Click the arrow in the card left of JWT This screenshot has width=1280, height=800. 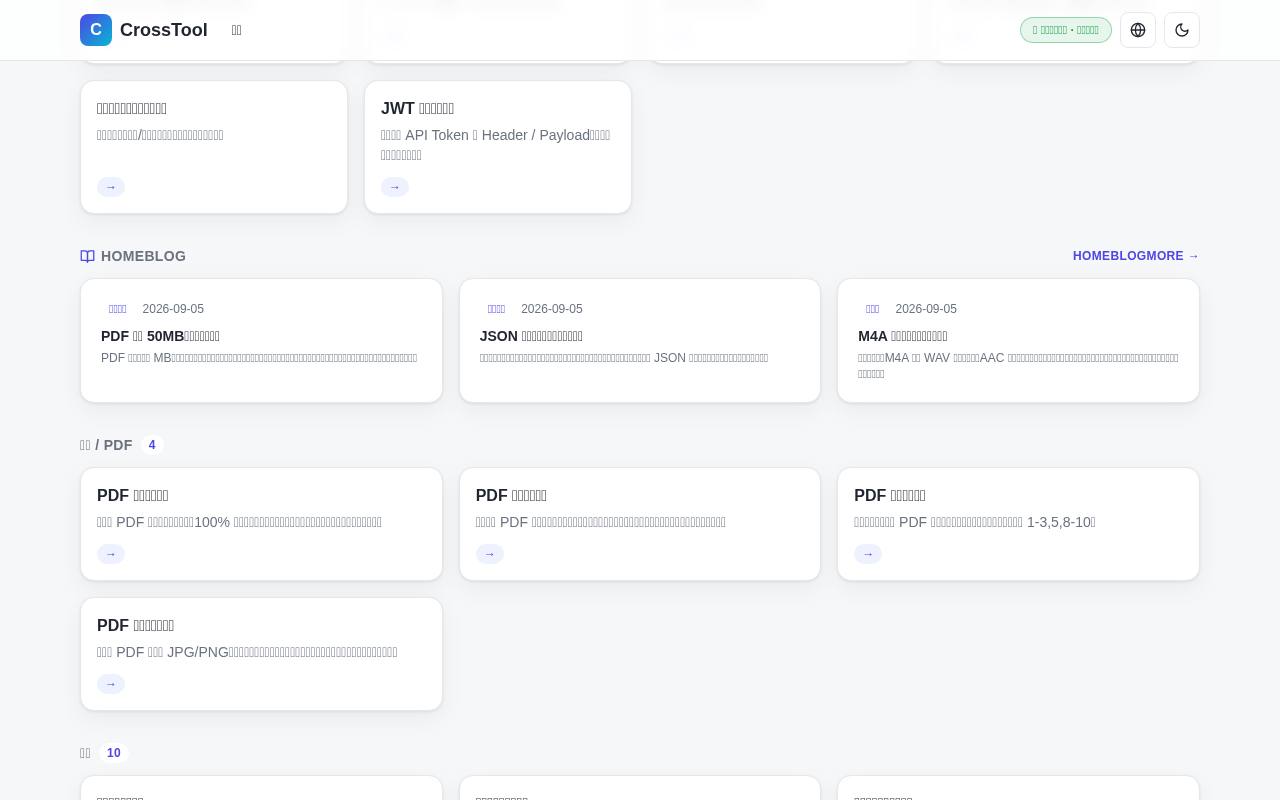pyautogui.click(x=111, y=187)
